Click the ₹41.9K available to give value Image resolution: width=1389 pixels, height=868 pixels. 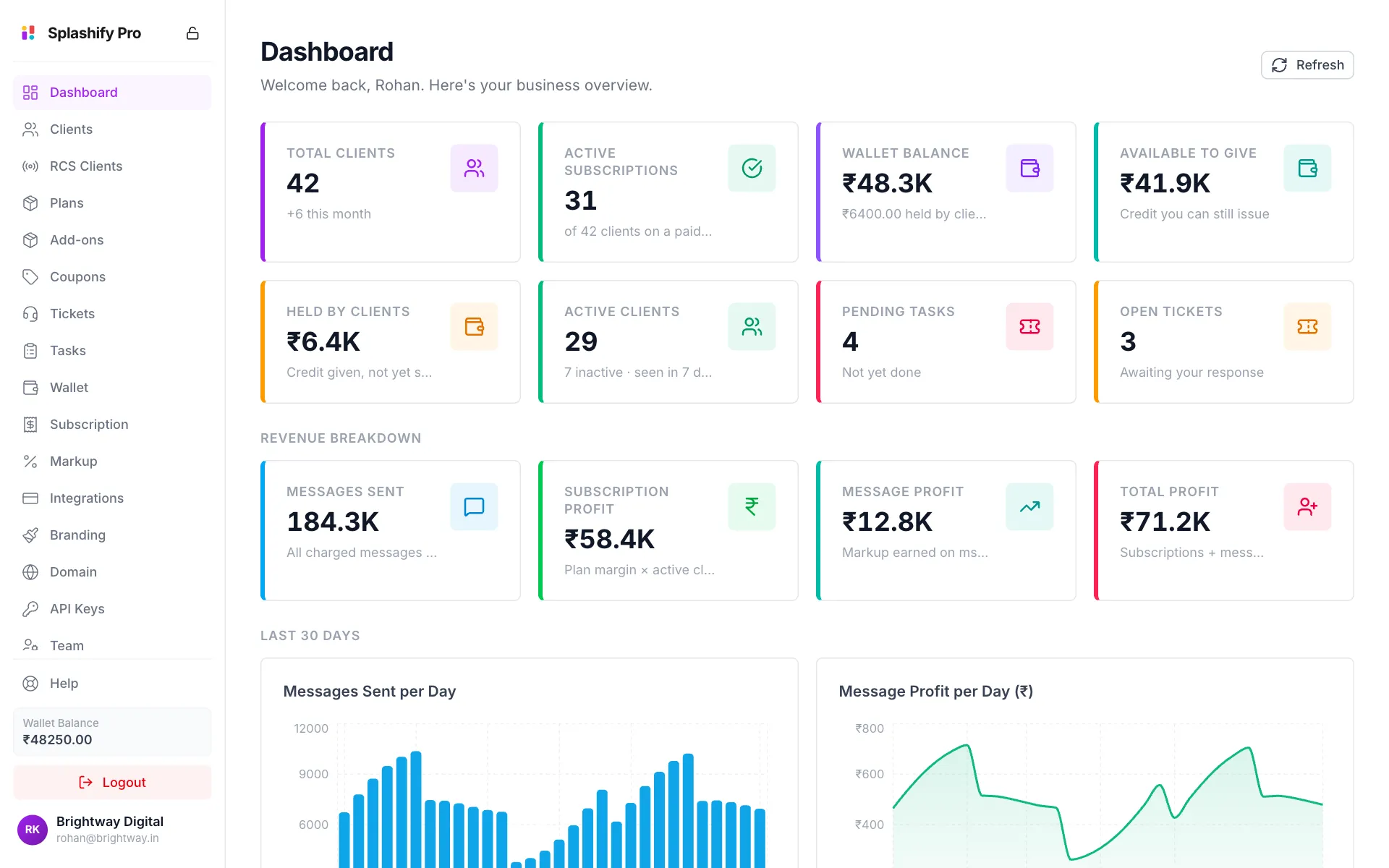1165,183
